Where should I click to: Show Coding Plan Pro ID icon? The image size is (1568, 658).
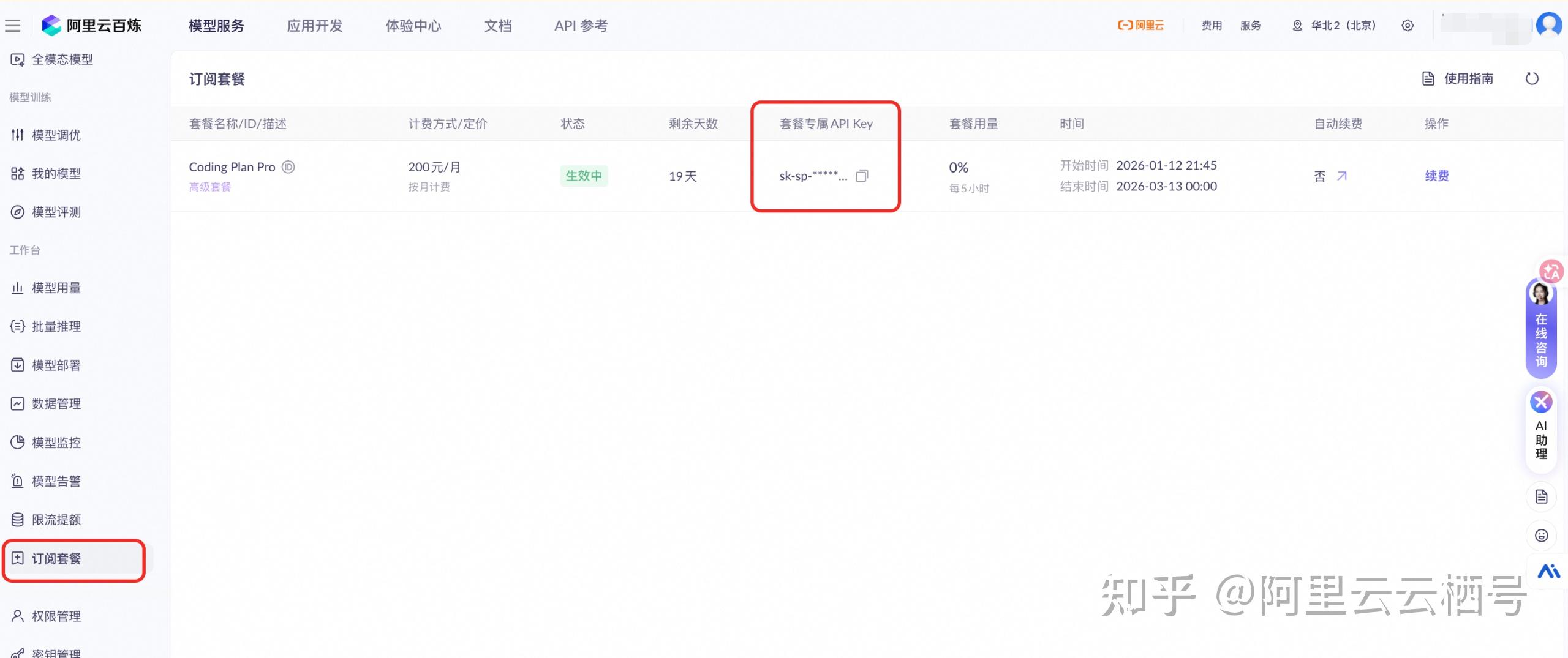coord(288,167)
